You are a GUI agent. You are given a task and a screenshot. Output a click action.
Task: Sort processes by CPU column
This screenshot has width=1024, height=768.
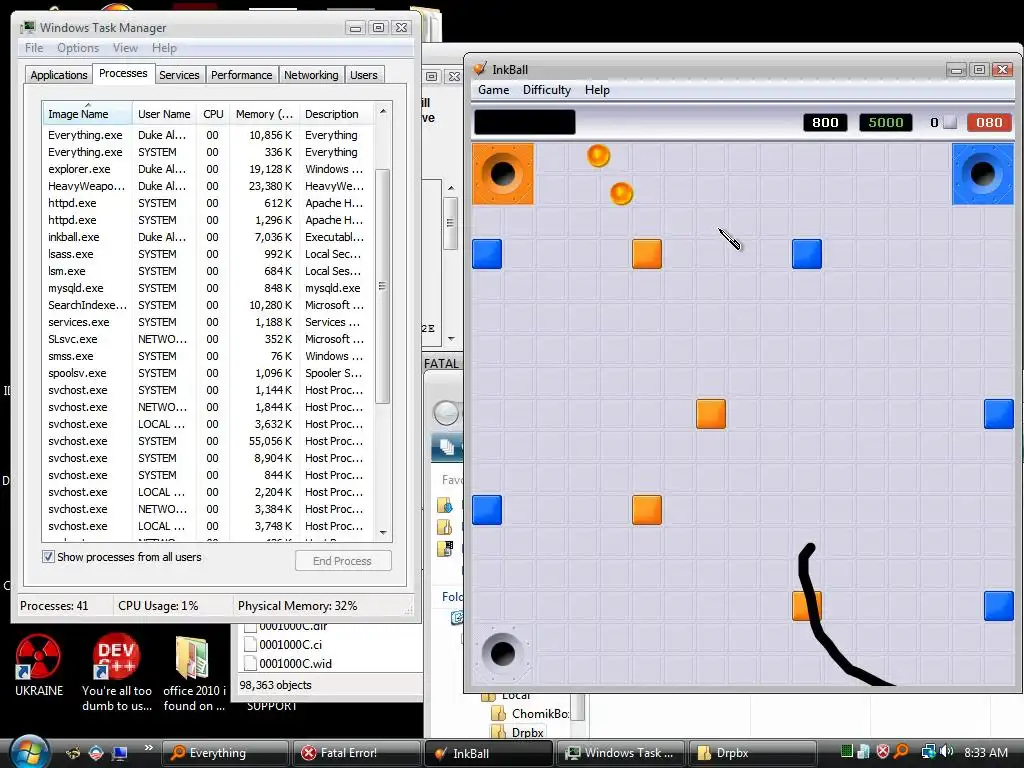213,114
